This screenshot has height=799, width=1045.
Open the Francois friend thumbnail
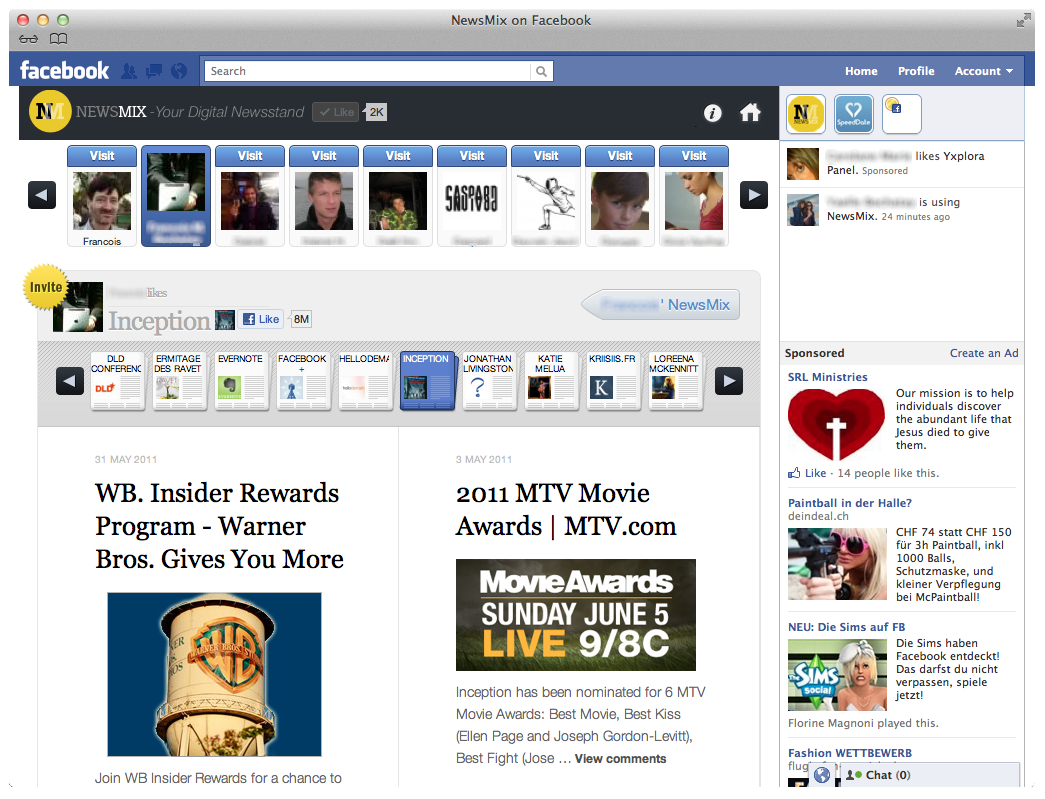[x=102, y=201]
